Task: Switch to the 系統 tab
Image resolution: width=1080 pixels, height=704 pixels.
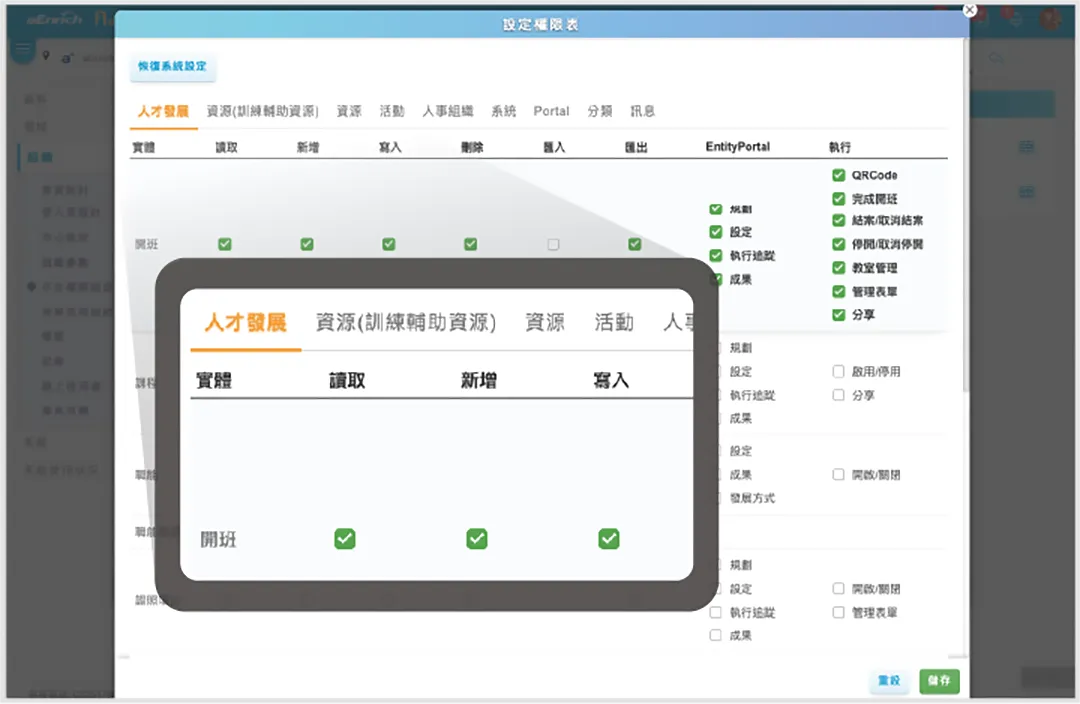Action: tap(503, 111)
